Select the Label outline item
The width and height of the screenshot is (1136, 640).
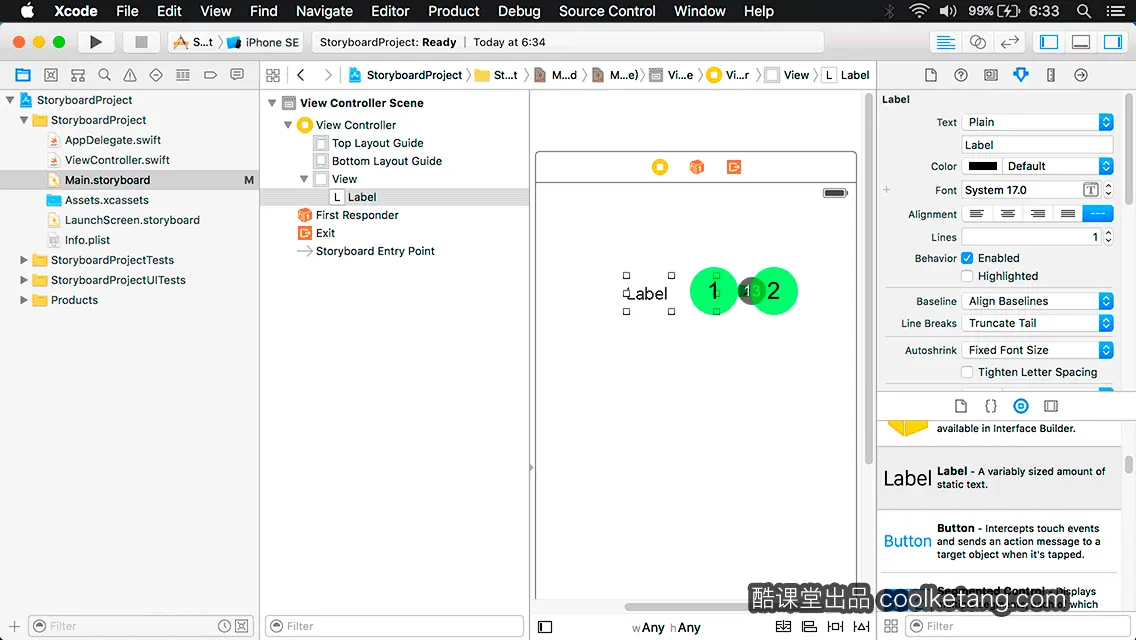(362, 197)
